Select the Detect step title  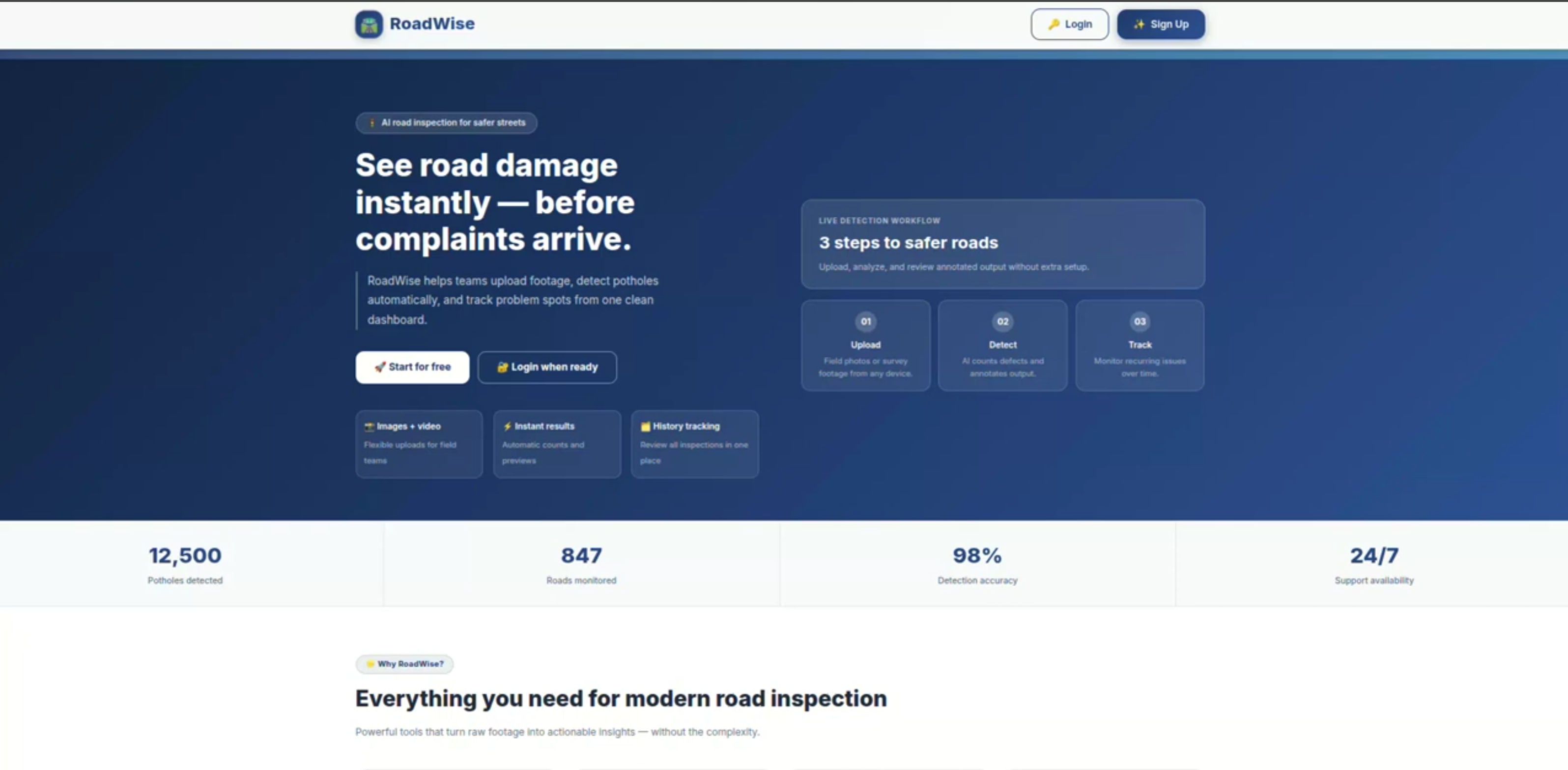click(1002, 344)
